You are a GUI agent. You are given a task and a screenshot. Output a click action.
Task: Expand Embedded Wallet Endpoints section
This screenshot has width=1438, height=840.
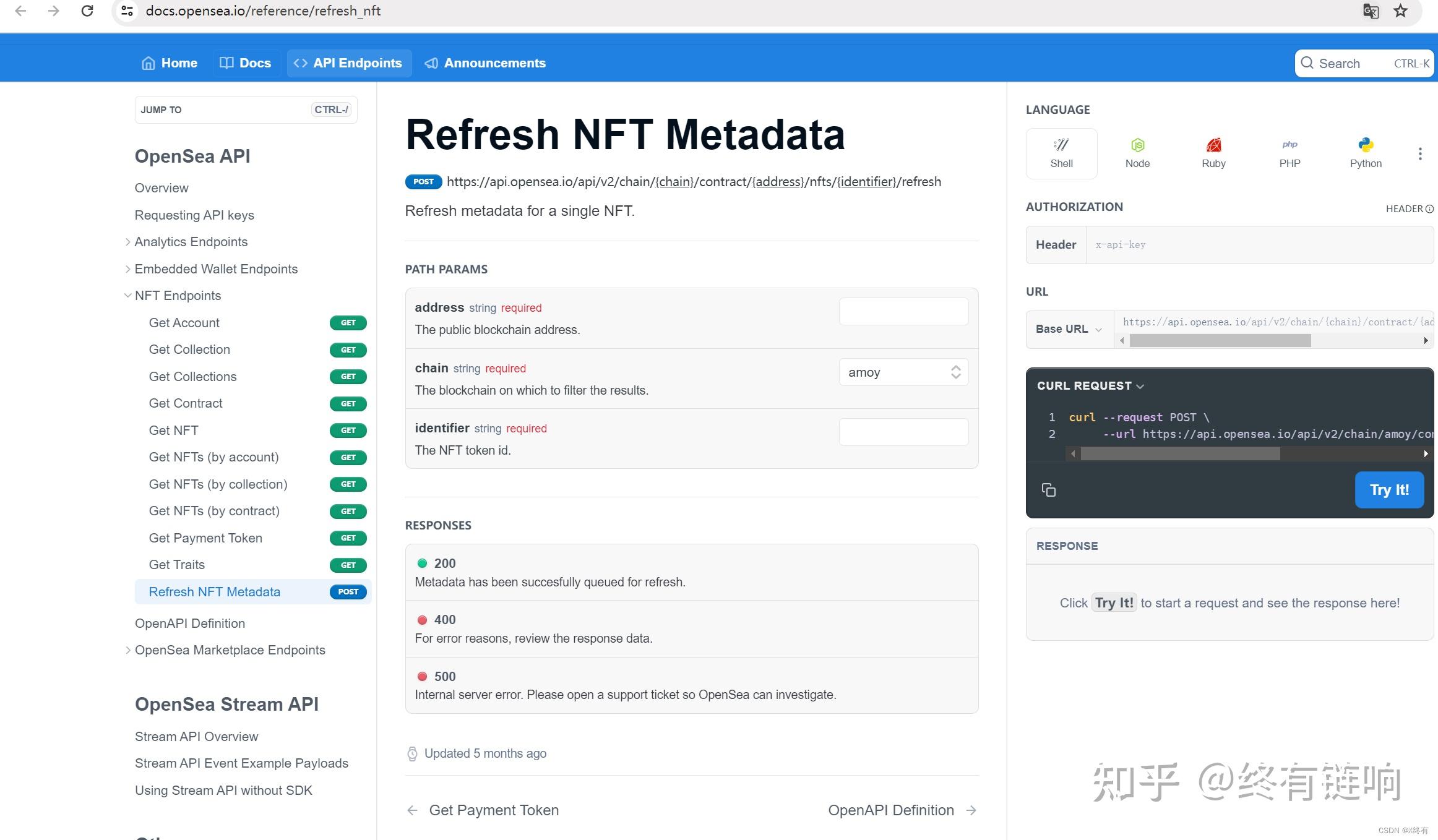click(x=127, y=269)
